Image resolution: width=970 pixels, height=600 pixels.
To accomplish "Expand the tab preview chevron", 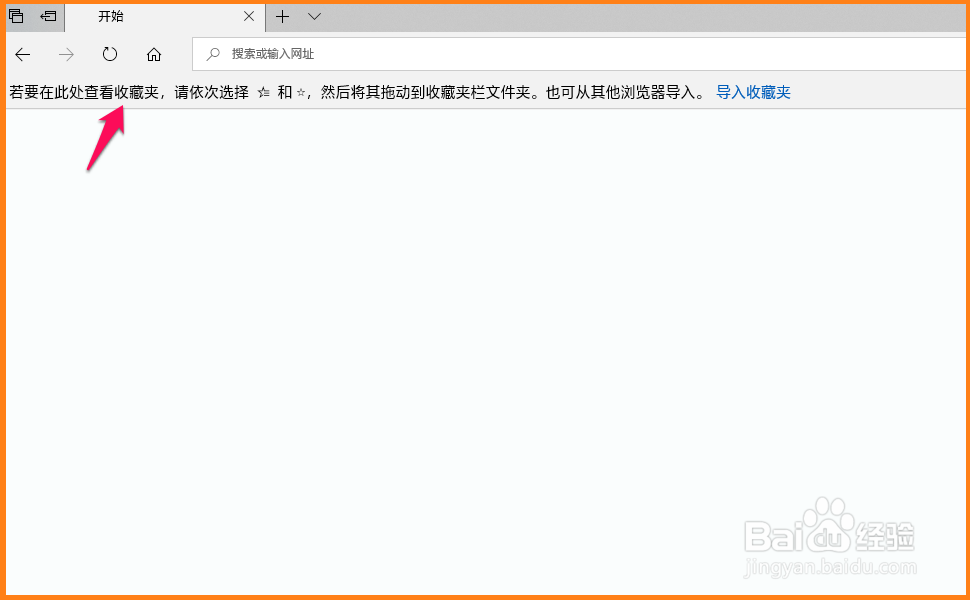I will coord(314,17).
